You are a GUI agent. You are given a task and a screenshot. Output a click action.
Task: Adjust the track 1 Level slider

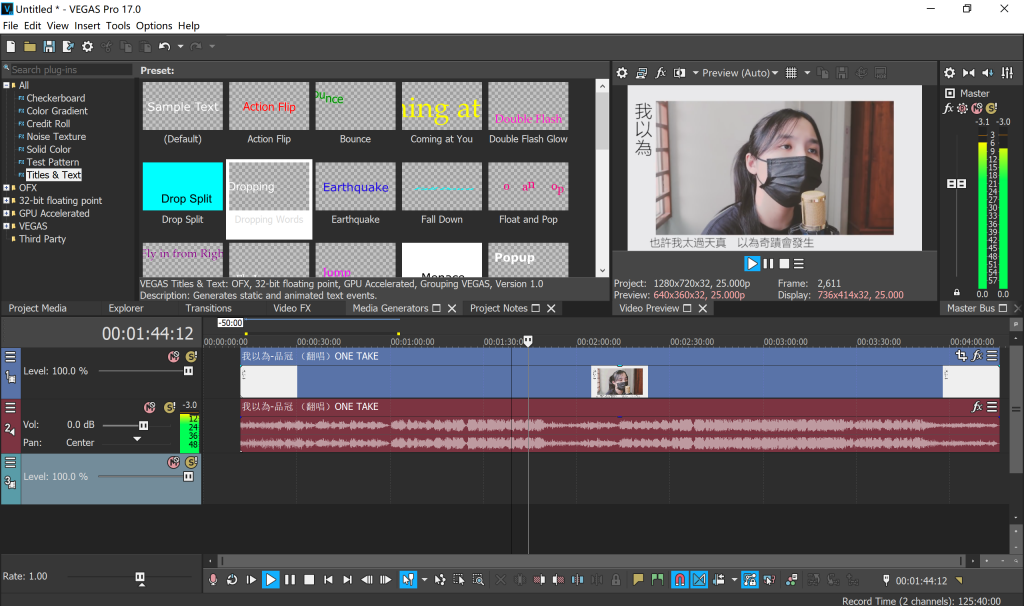188,371
